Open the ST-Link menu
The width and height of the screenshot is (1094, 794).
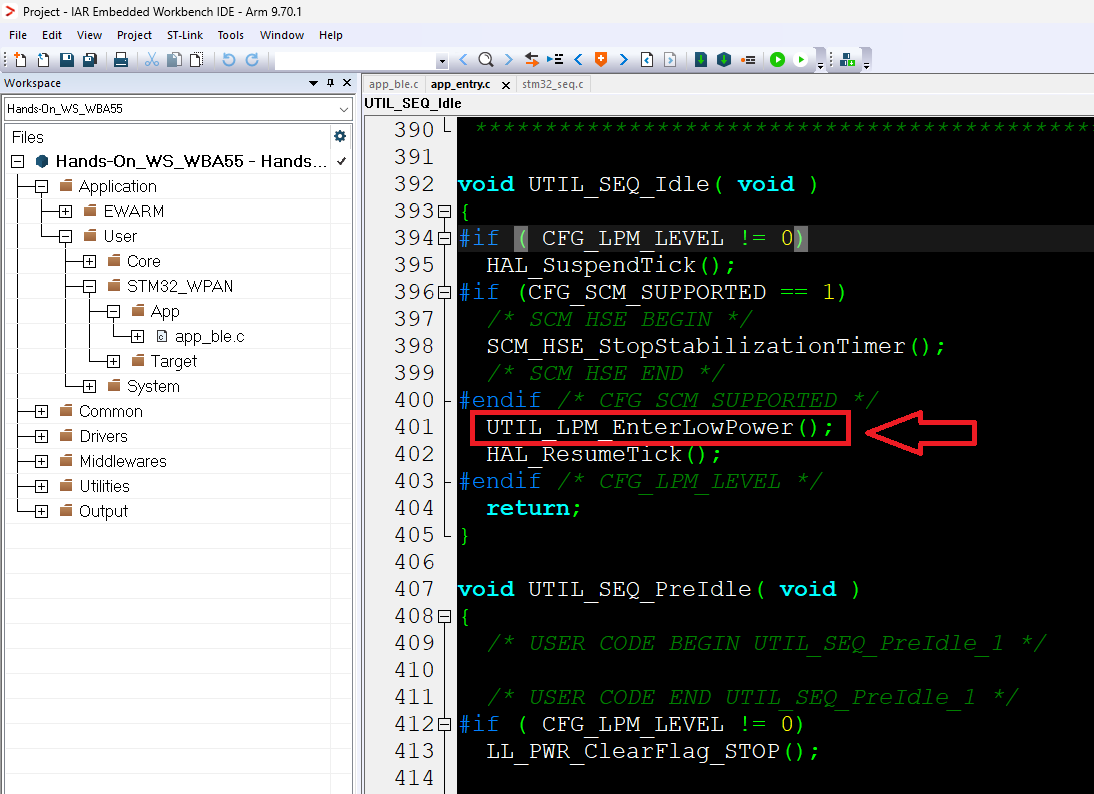184,35
